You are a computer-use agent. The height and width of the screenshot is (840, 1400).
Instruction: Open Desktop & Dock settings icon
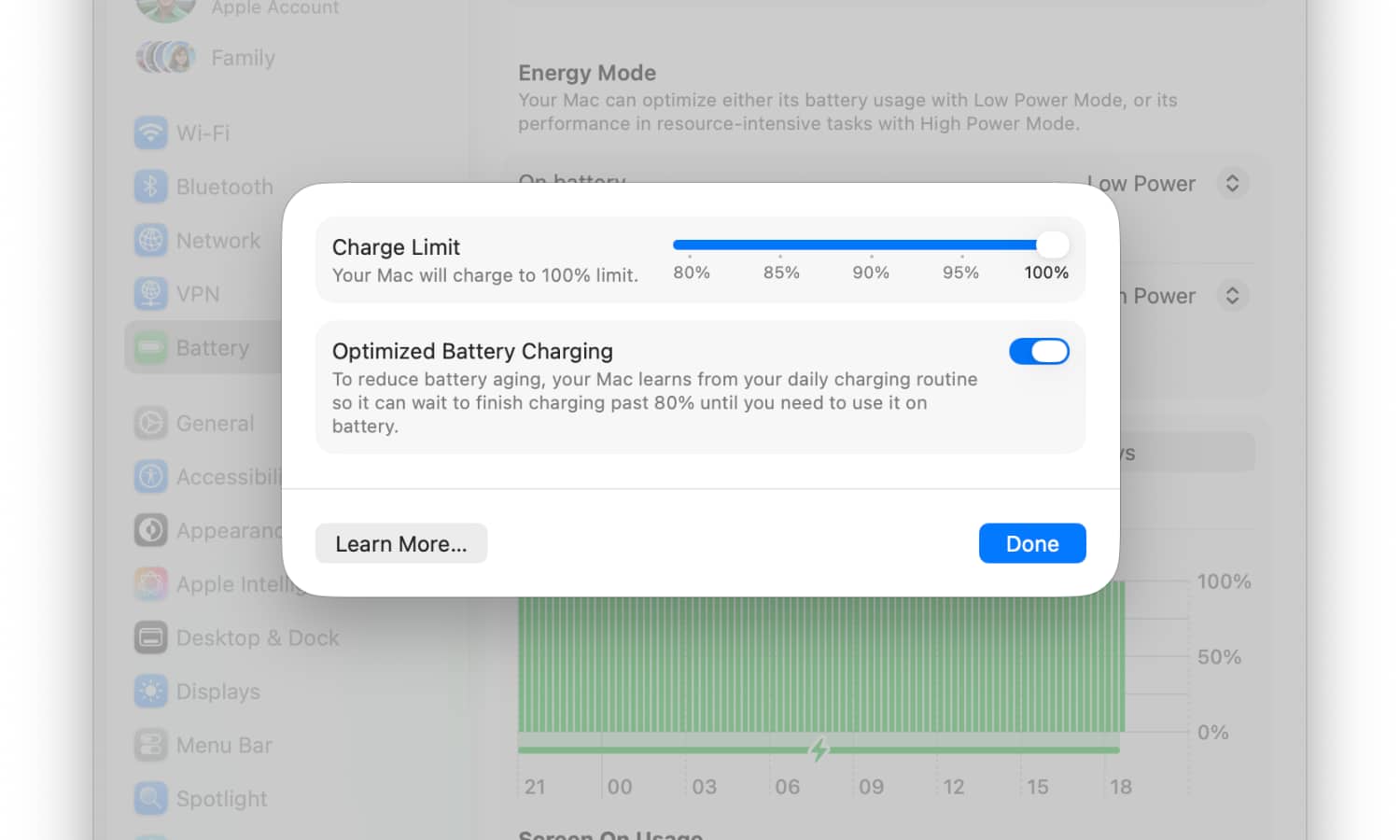[151, 637]
